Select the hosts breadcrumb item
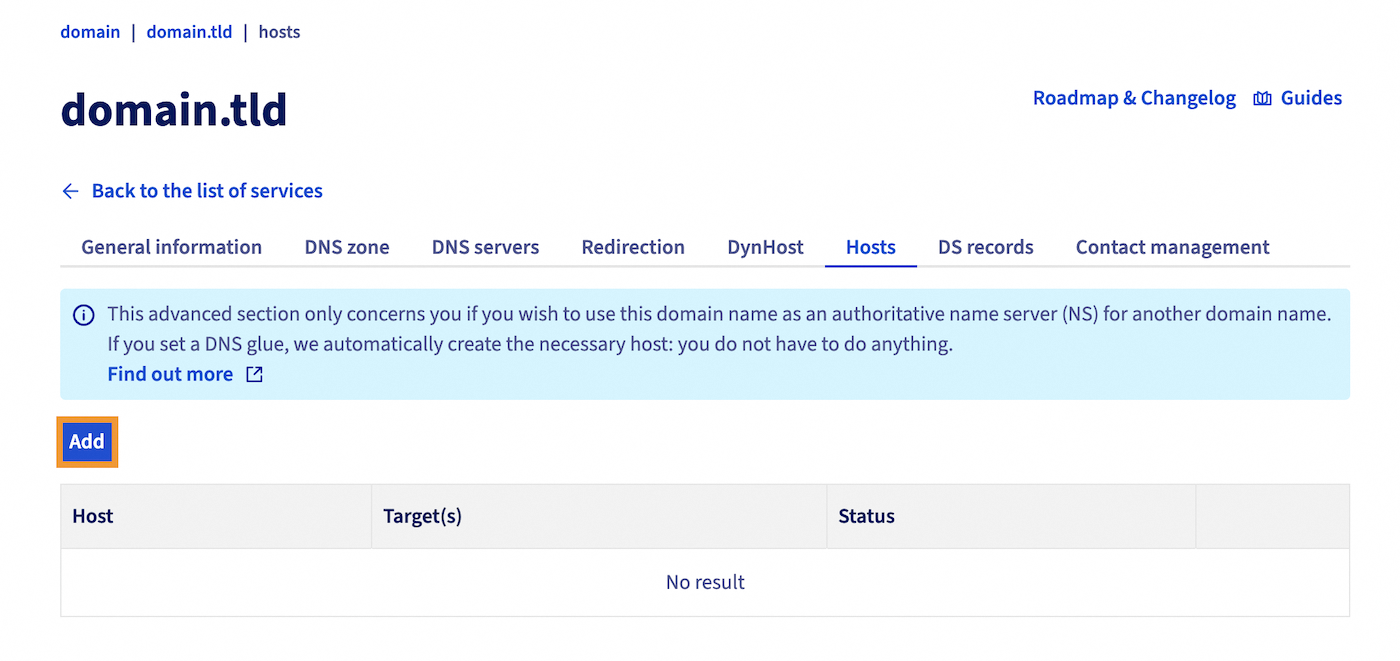The width and height of the screenshot is (1400, 661). pyautogui.click(x=278, y=31)
